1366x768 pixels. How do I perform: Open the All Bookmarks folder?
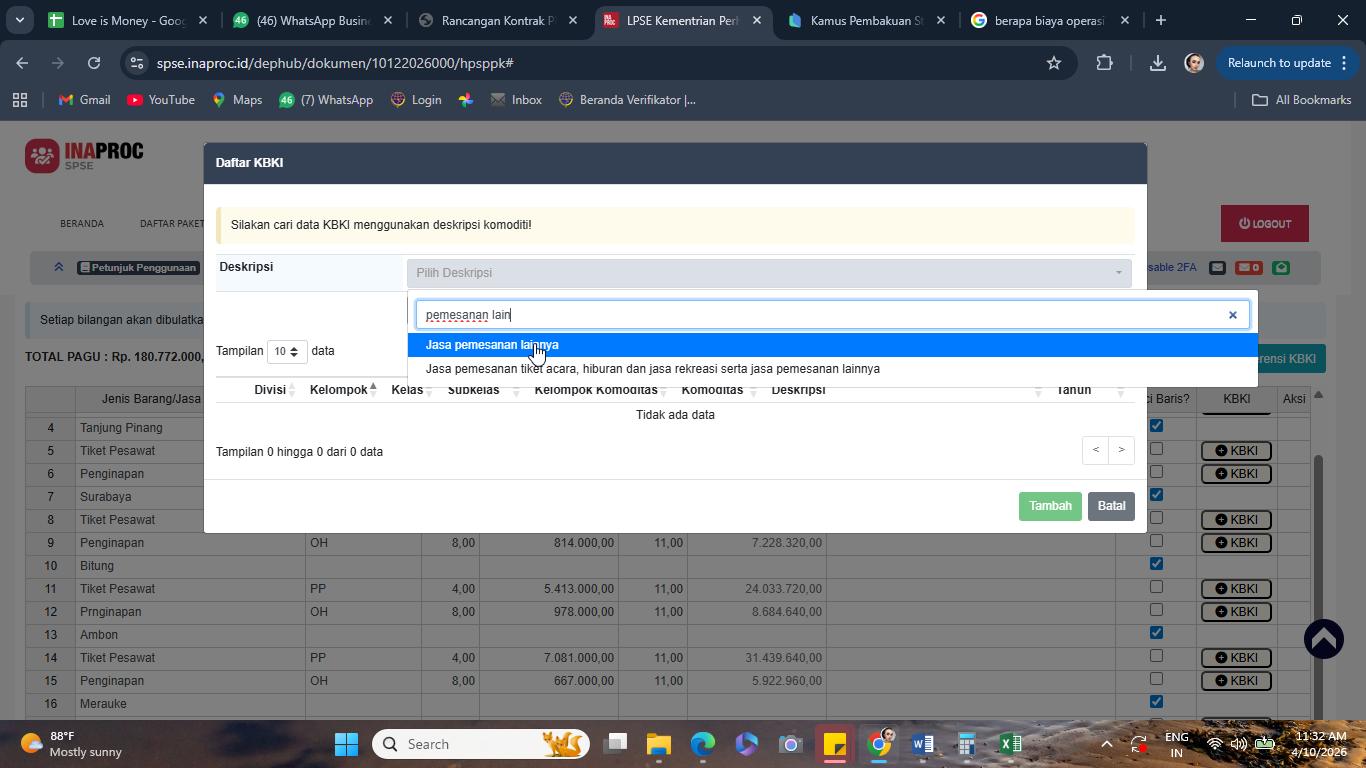[x=1302, y=100]
